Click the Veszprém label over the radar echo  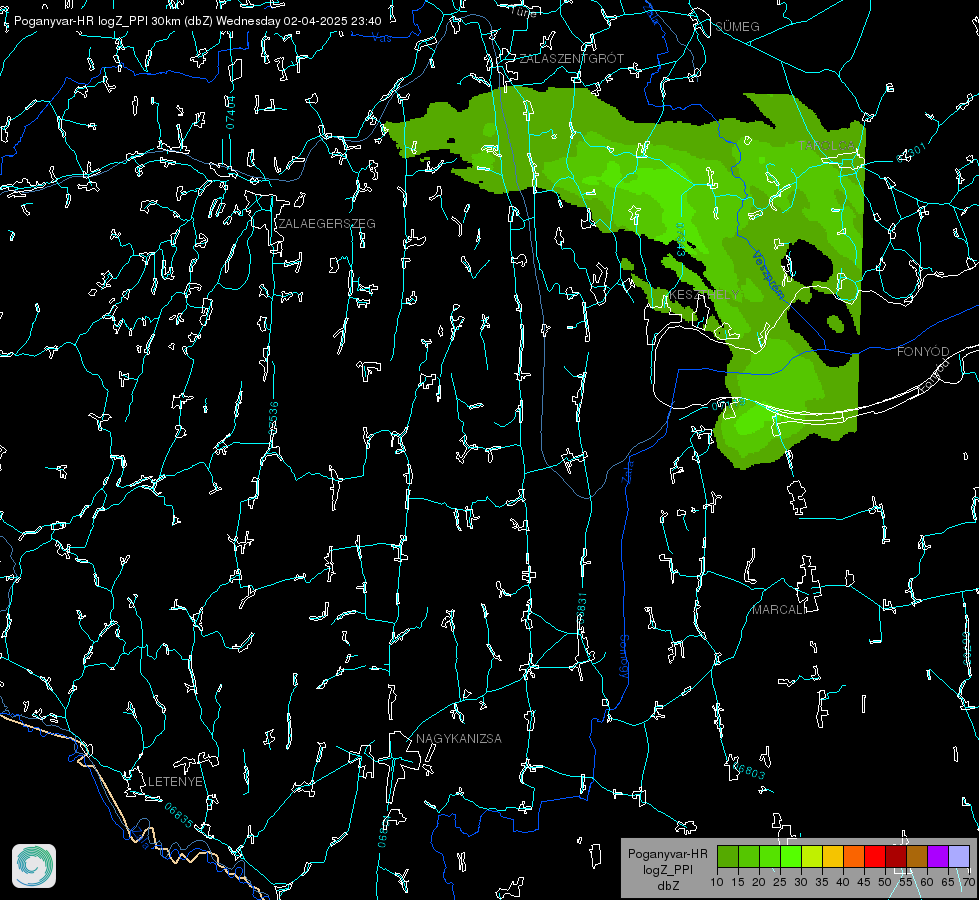point(768,275)
